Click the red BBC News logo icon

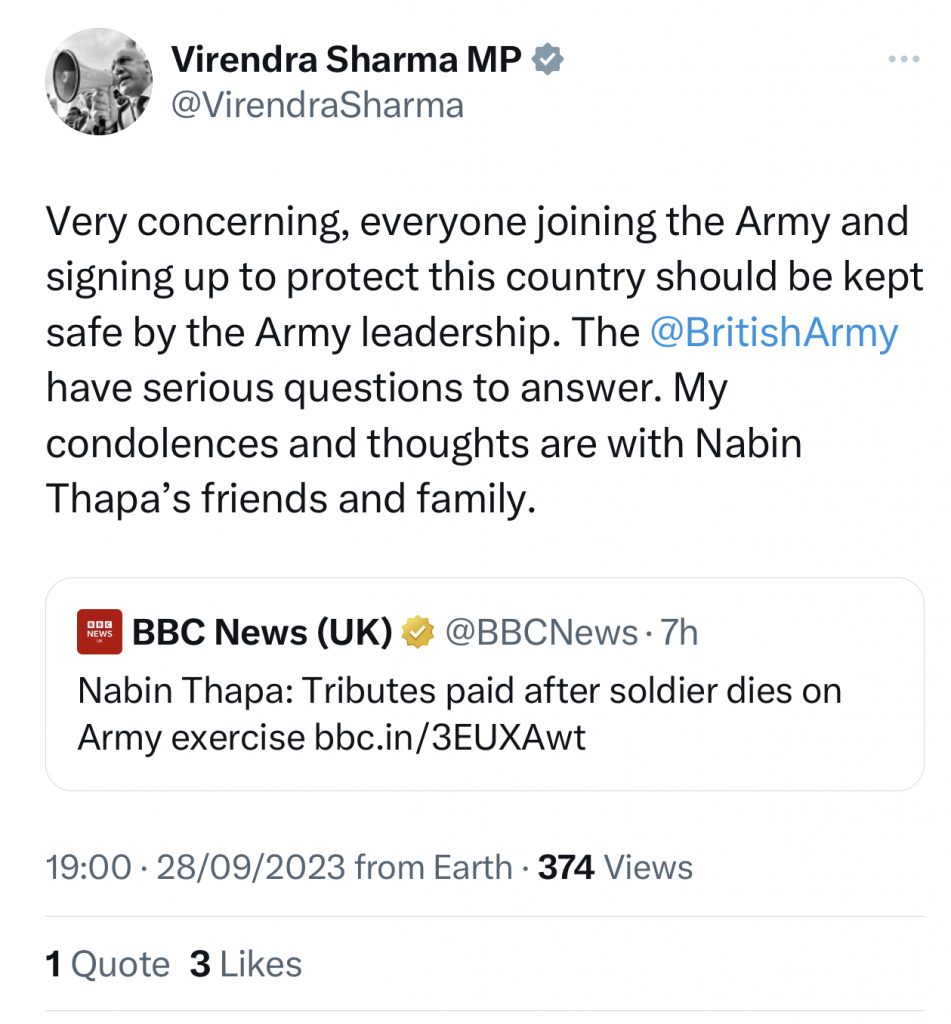pyautogui.click(x=99, y=631)
